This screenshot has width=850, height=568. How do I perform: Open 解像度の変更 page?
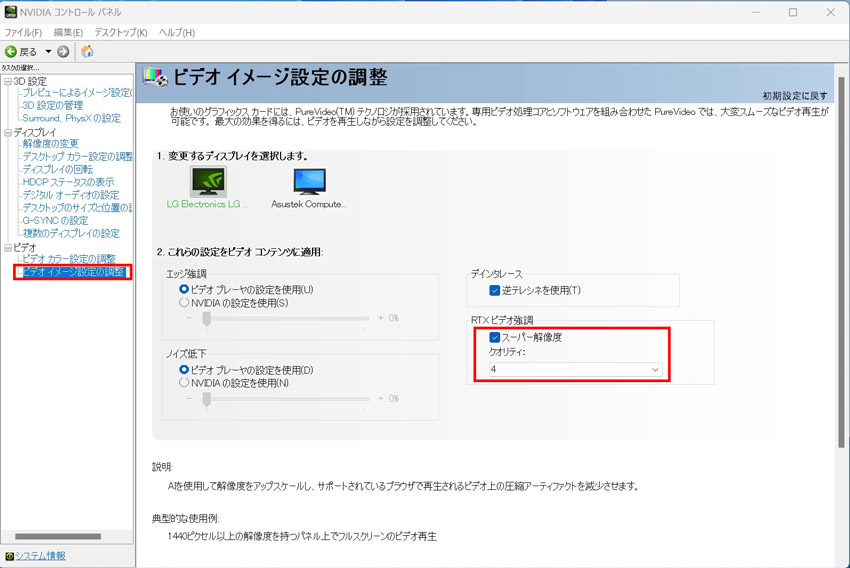(50, 144)
